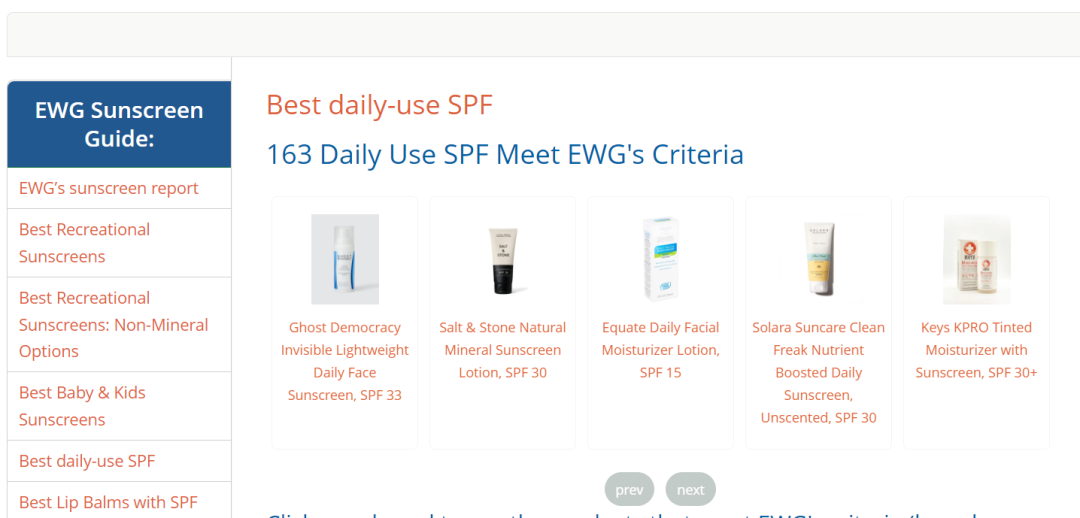Click Equate Daily Facial Moisturizer Lotion title
Image resolution: width=1080 pixels, height=518 pixels.
[661, 350]
